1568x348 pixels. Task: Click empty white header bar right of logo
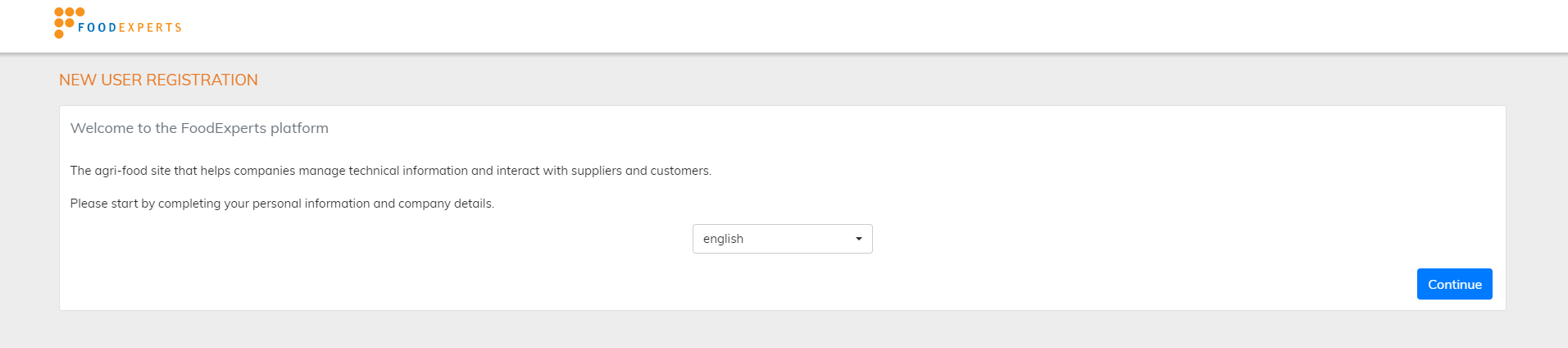[820, 26]
